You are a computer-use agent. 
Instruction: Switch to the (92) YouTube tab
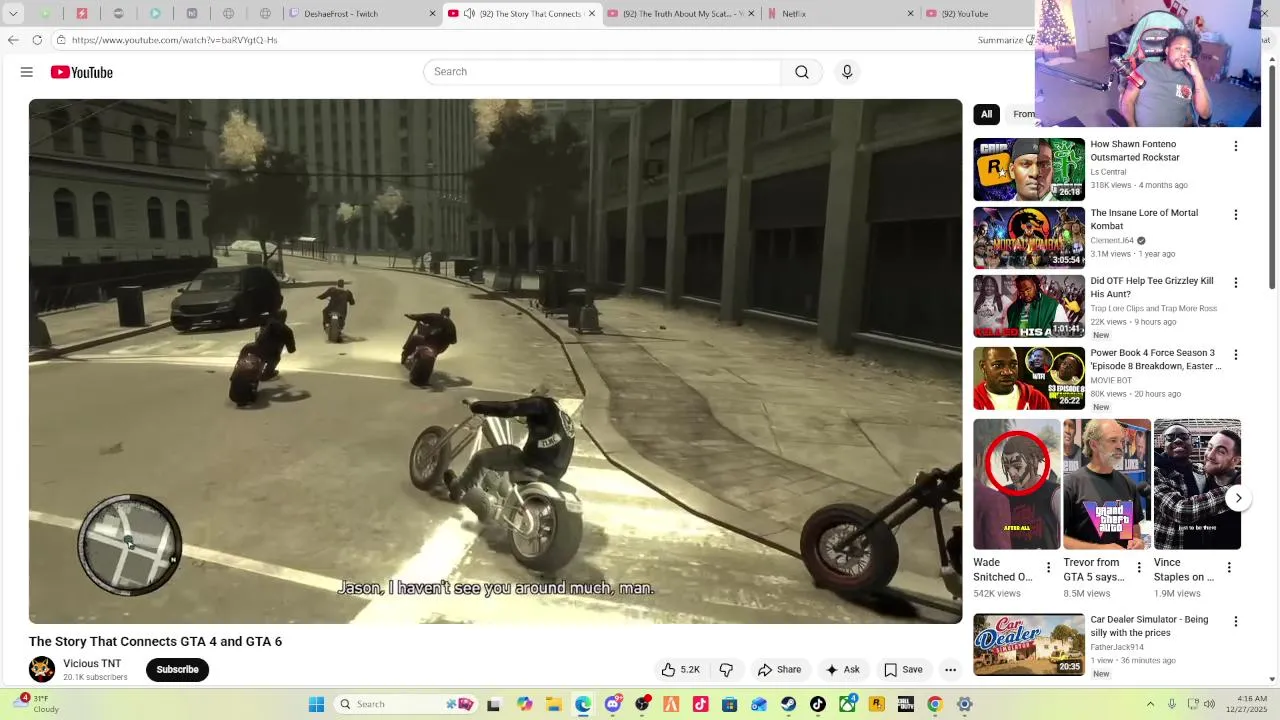[976, 14]
